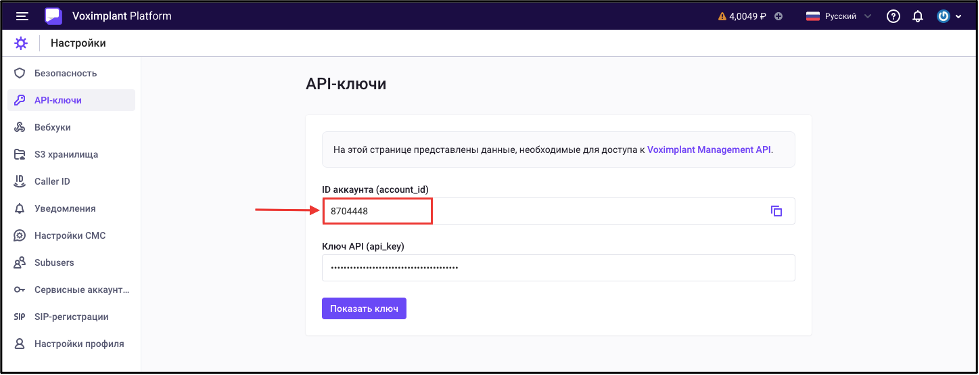
Task: Click the Настройки header title
Action: 78,43
